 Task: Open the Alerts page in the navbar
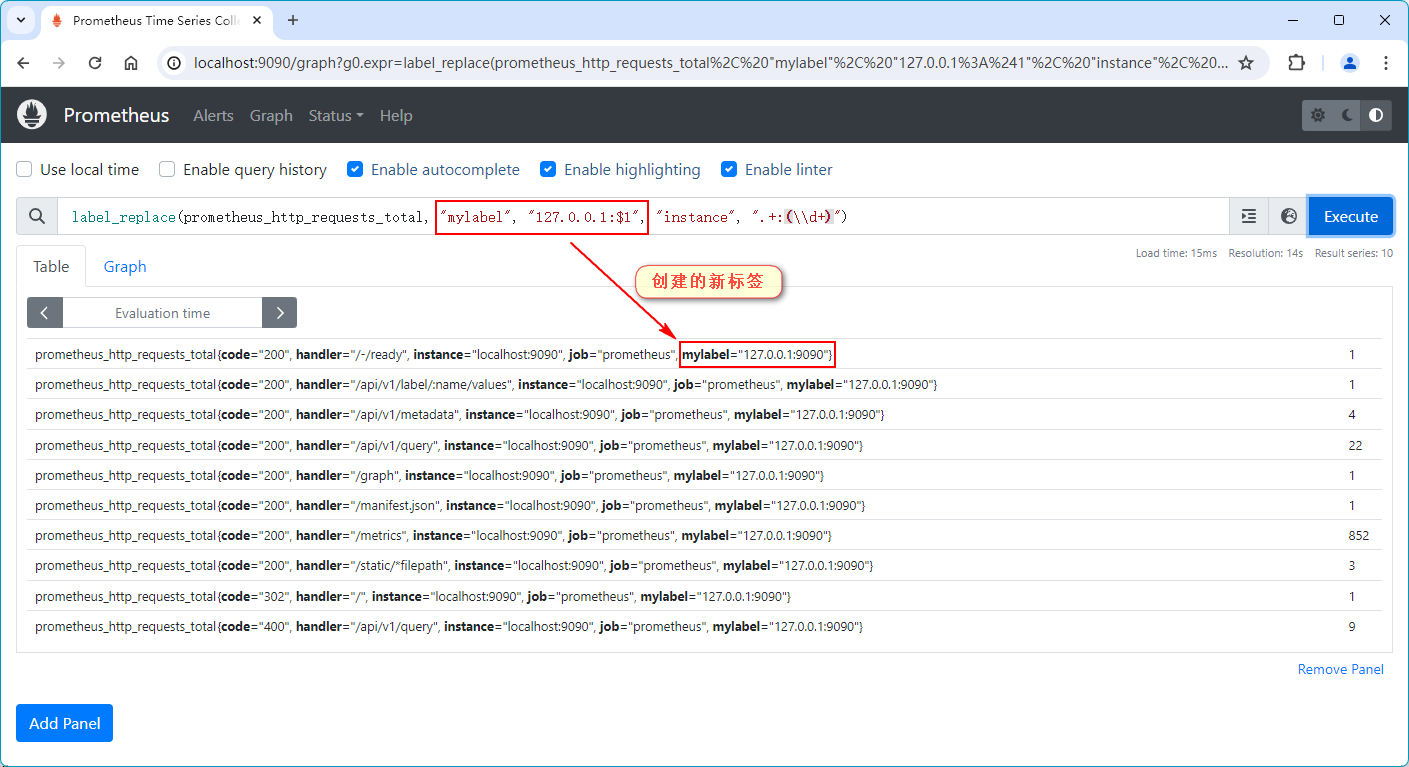coord(213,115)
